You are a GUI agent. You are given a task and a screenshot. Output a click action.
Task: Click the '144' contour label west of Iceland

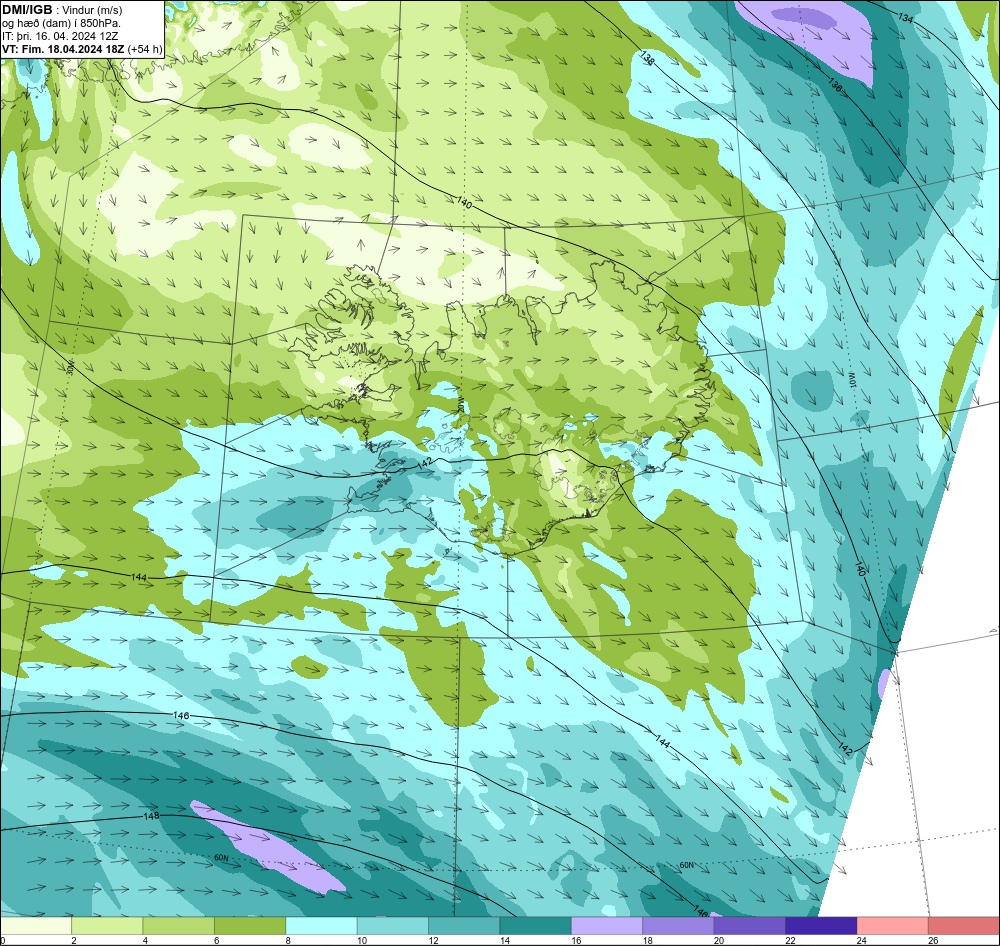(138, 577)
